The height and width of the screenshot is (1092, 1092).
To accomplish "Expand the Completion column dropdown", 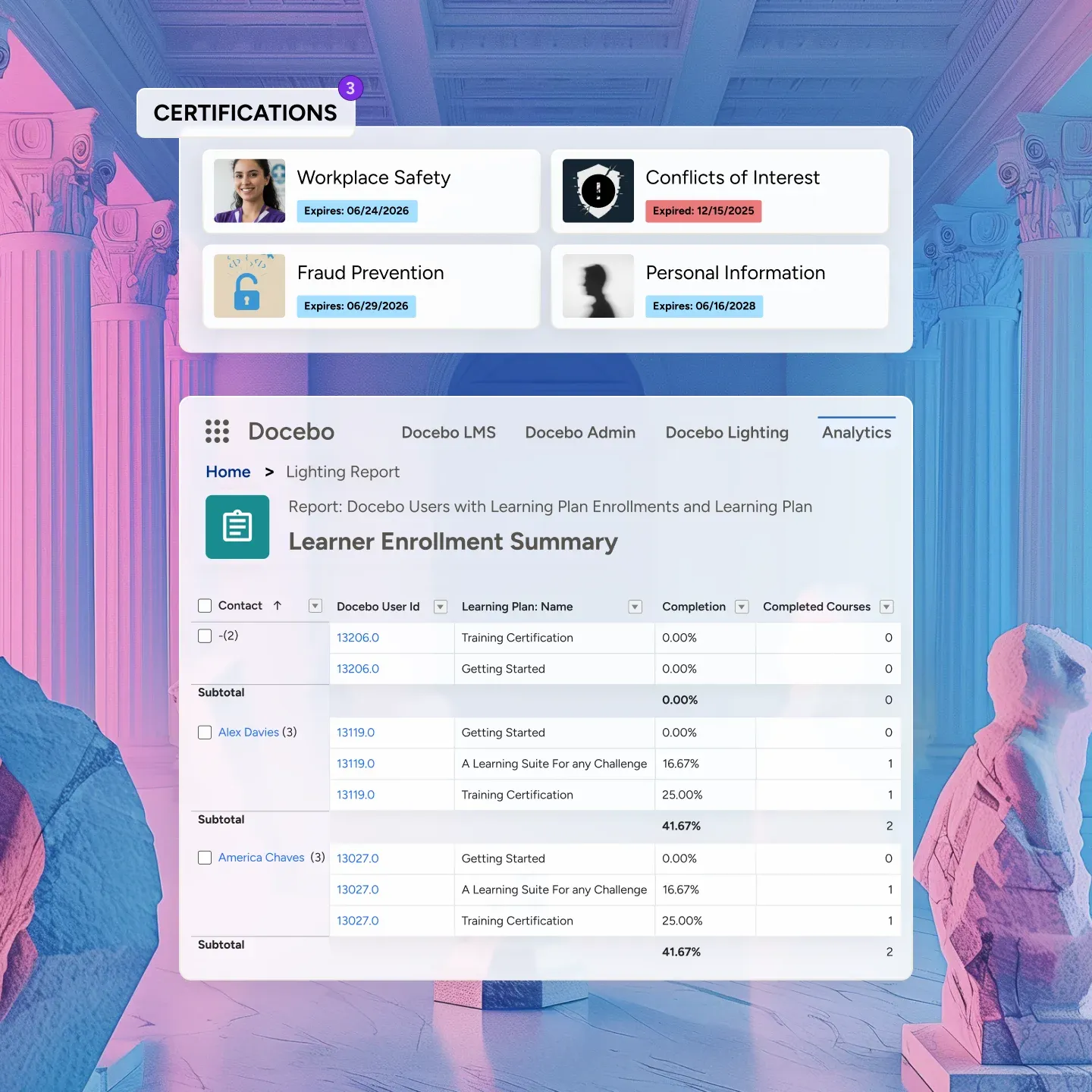I will coord(742,607).
